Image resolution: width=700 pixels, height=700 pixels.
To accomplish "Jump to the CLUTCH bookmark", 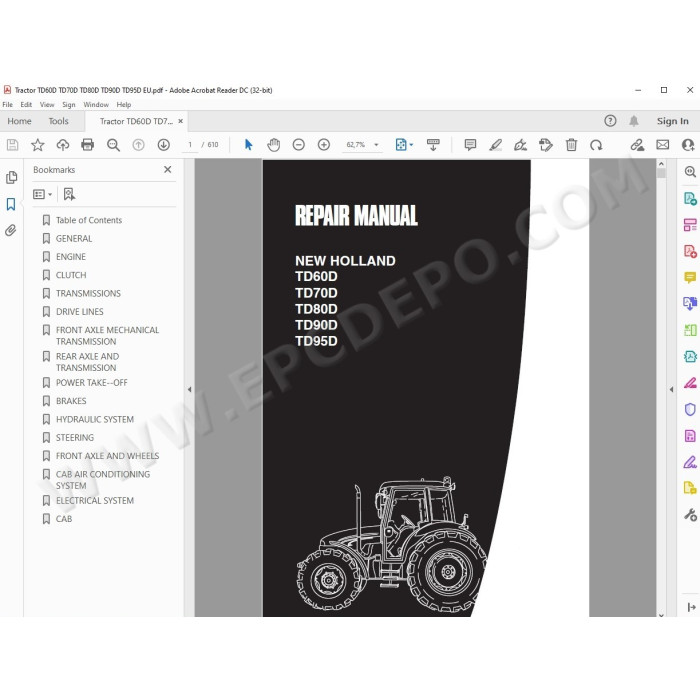I will click(x=71, y=275).
